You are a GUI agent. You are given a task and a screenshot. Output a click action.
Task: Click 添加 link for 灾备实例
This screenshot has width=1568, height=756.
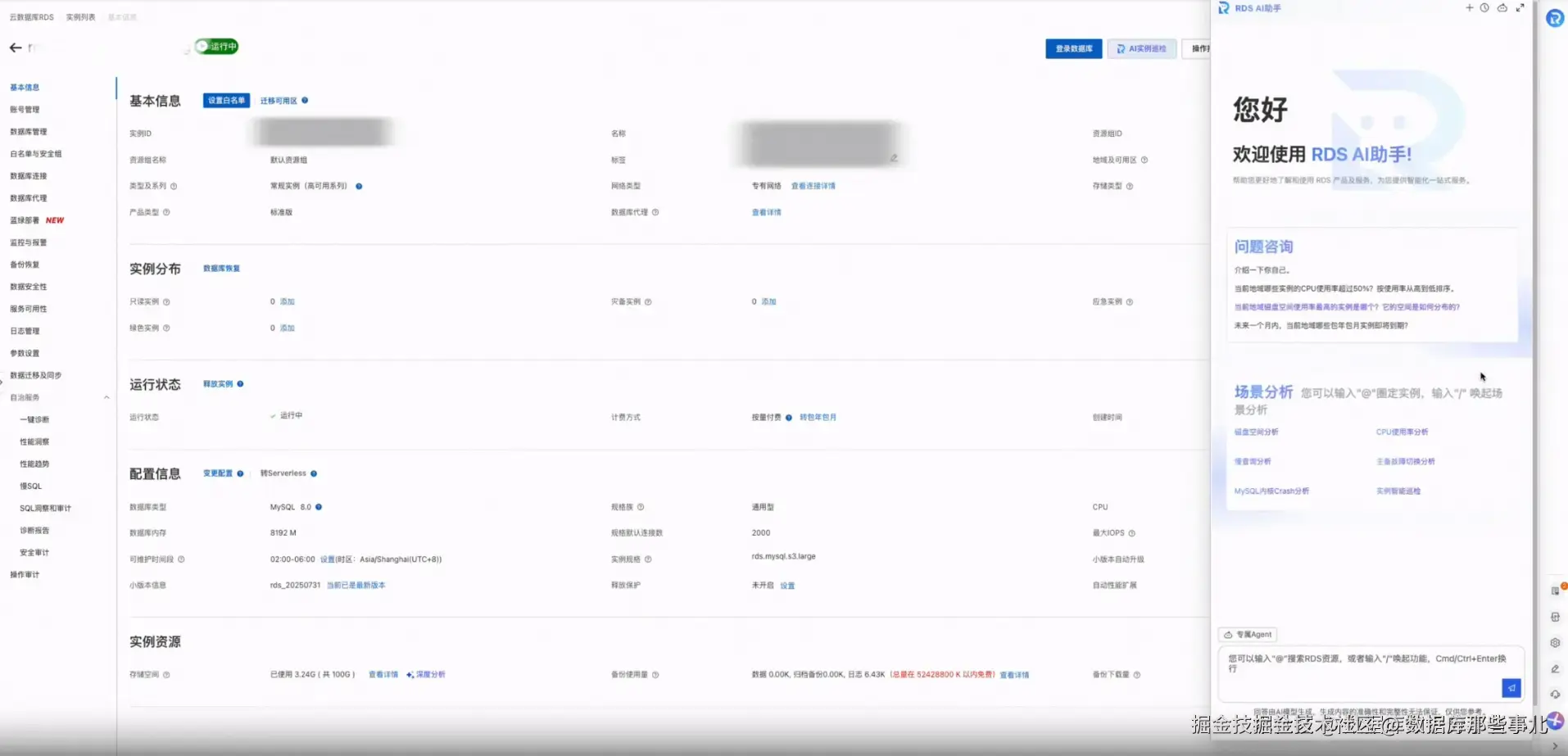pos(768,301)
